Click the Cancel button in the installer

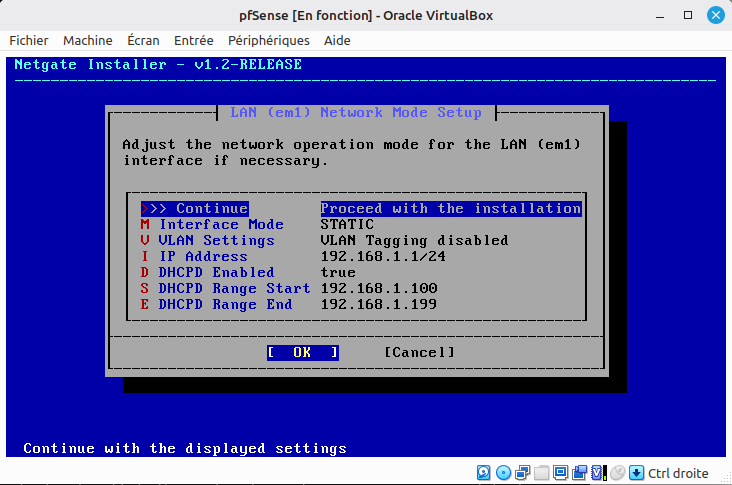(419, 352)
